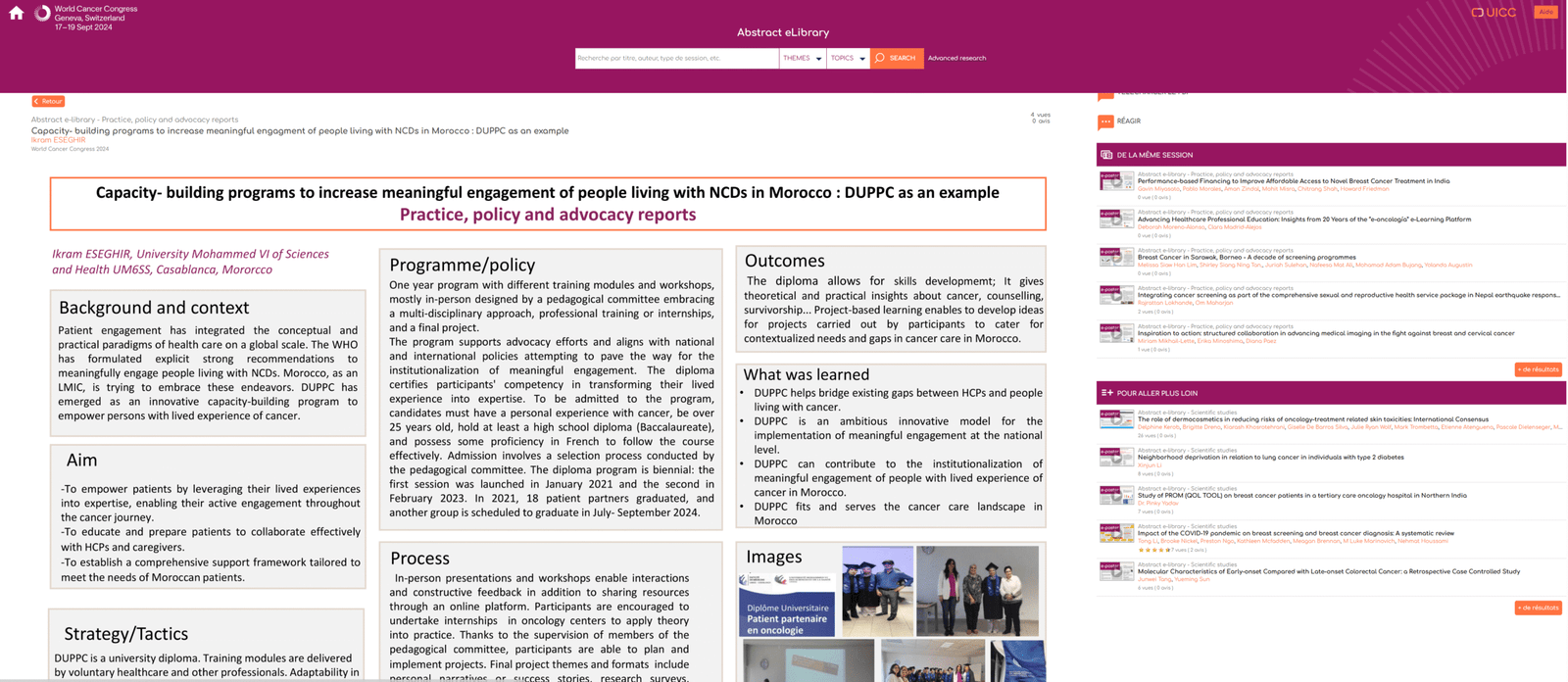Show more results for same session
Screen dimensions: 1568x682
[1538, 369]
